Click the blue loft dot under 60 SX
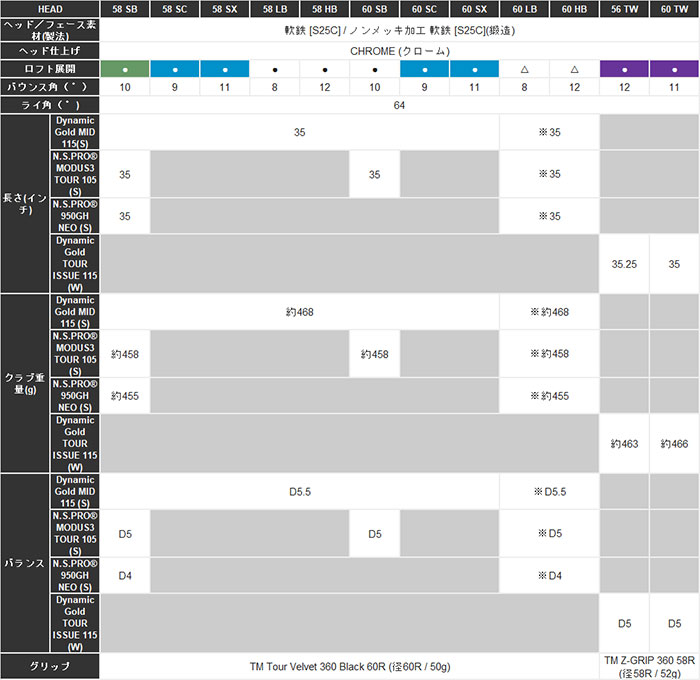Viewport: 700px width, 680px height. point(475,69)
